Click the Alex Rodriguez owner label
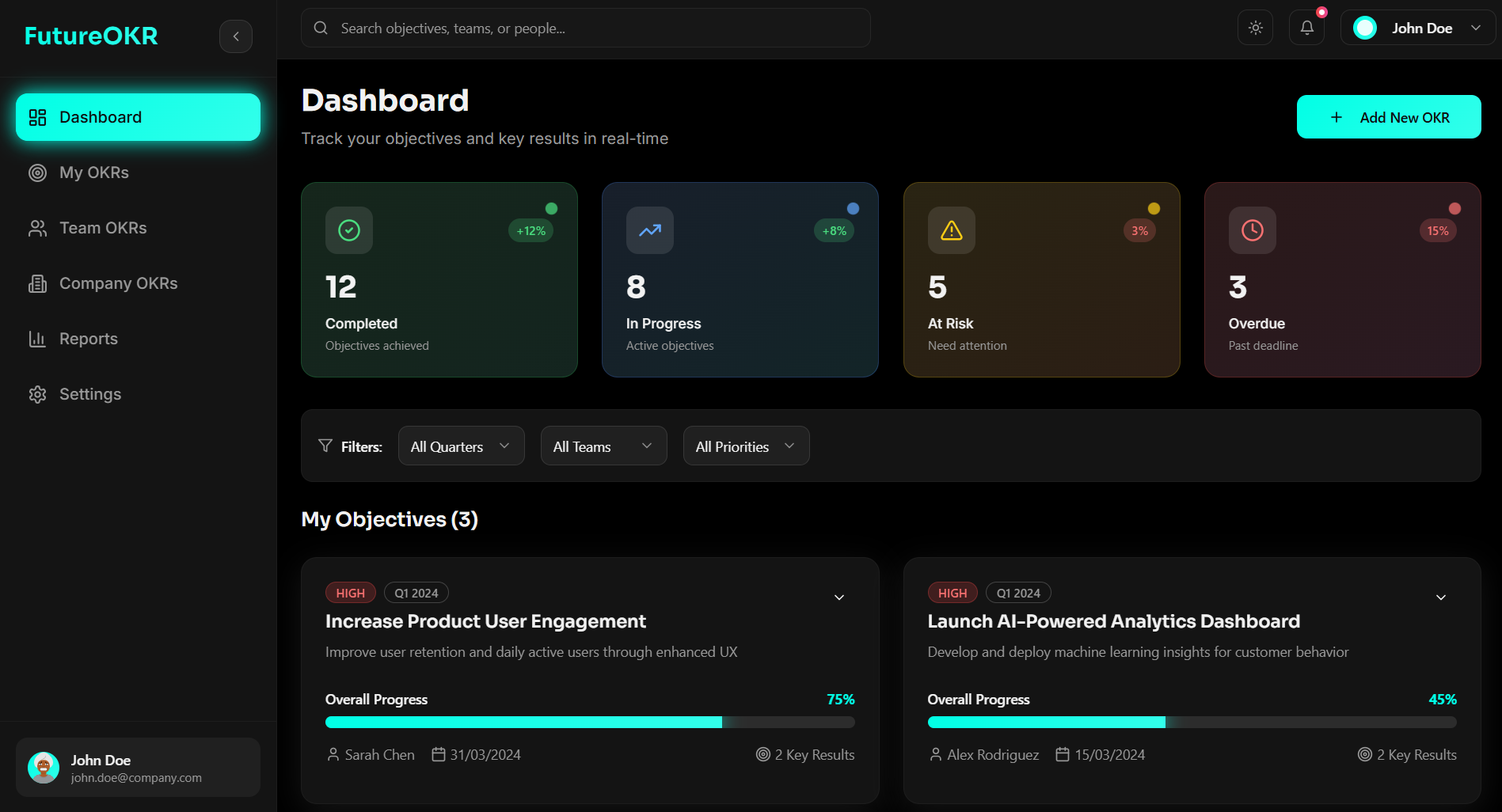Image resolution: width=1502 pixels, height=812 pixels. pos(983,755)
